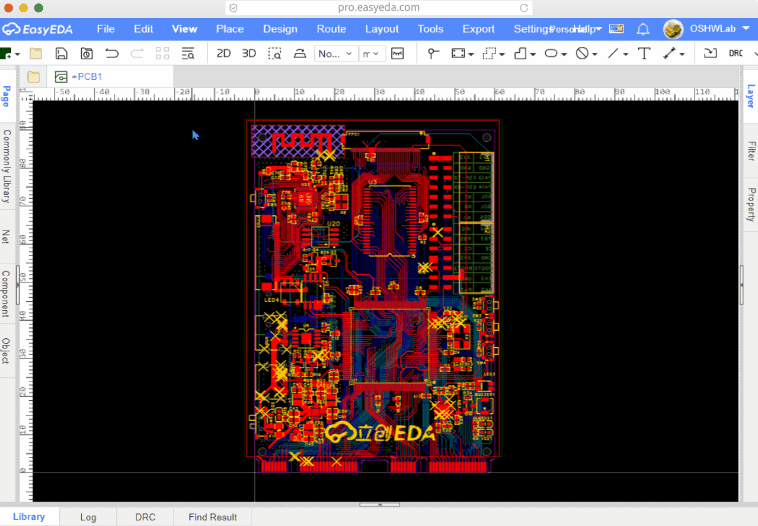Image resolution: width=758 pixels, height=526 pixels.
Task: Open the Layer side panel
Action: click(x=750, y=96)
